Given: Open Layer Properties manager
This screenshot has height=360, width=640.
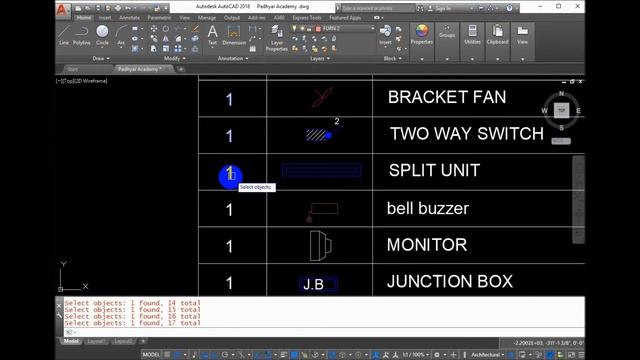Looking at the screenshot, I should click(x=277, y=38).
